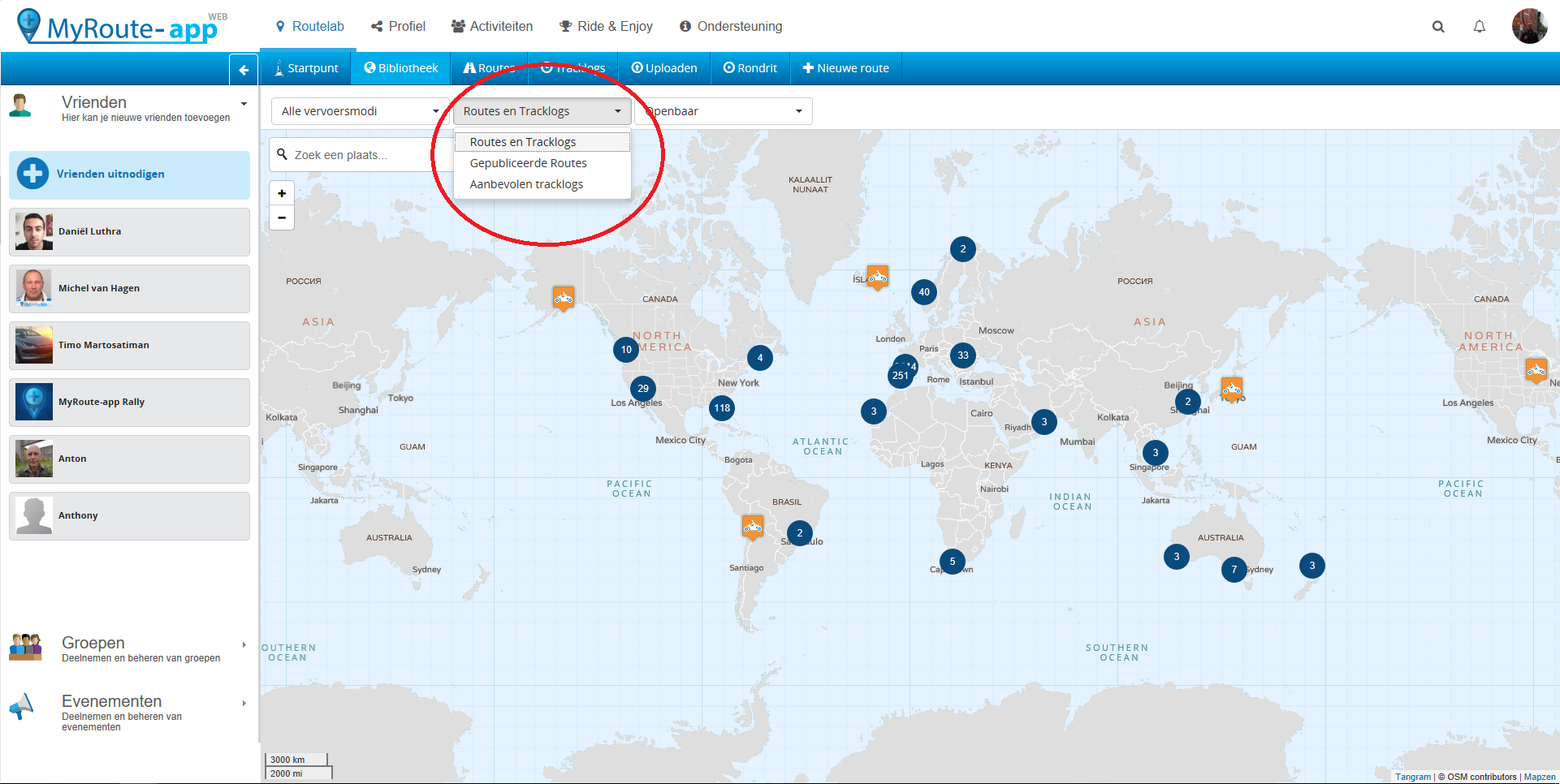1560x784 pixels.
Task: Collapse the Vrienden section arrow
Action: tap(244, 104)
